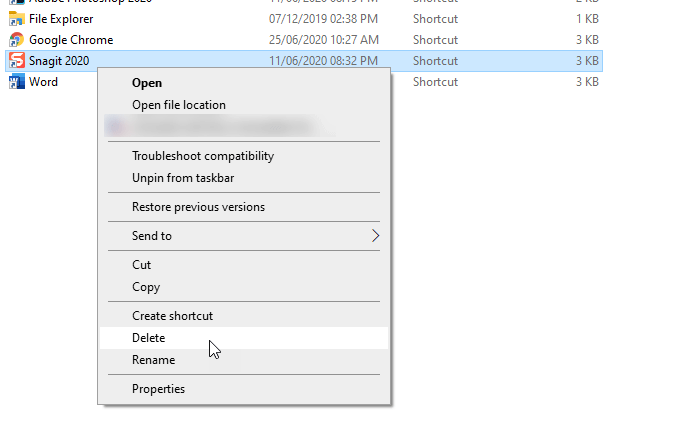700x433 pixels.
Task: Choose Unpin from taskbar
Action: click(x=183, y=178)
